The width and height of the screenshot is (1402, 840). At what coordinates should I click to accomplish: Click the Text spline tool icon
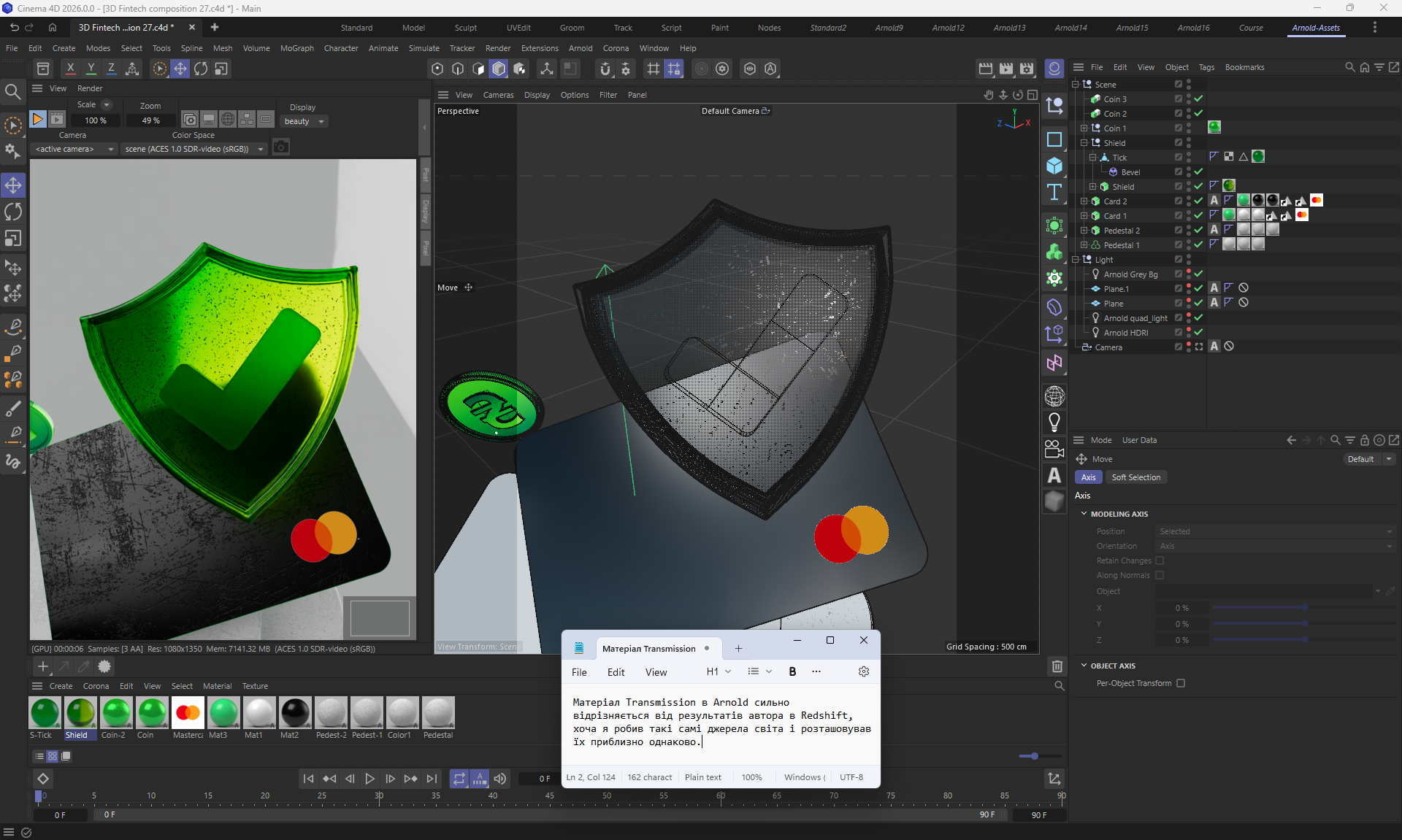point(1054,192)
